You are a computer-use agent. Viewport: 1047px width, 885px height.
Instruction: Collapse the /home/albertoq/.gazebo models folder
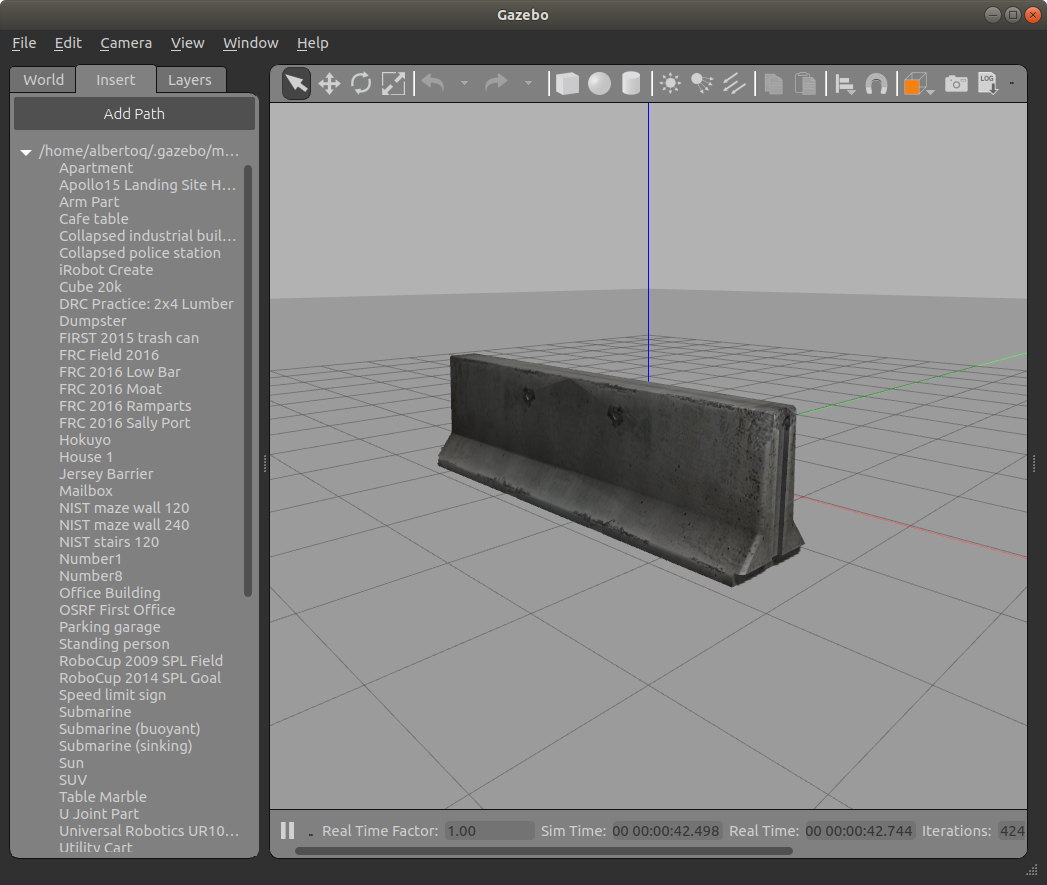tap(26, 152)
